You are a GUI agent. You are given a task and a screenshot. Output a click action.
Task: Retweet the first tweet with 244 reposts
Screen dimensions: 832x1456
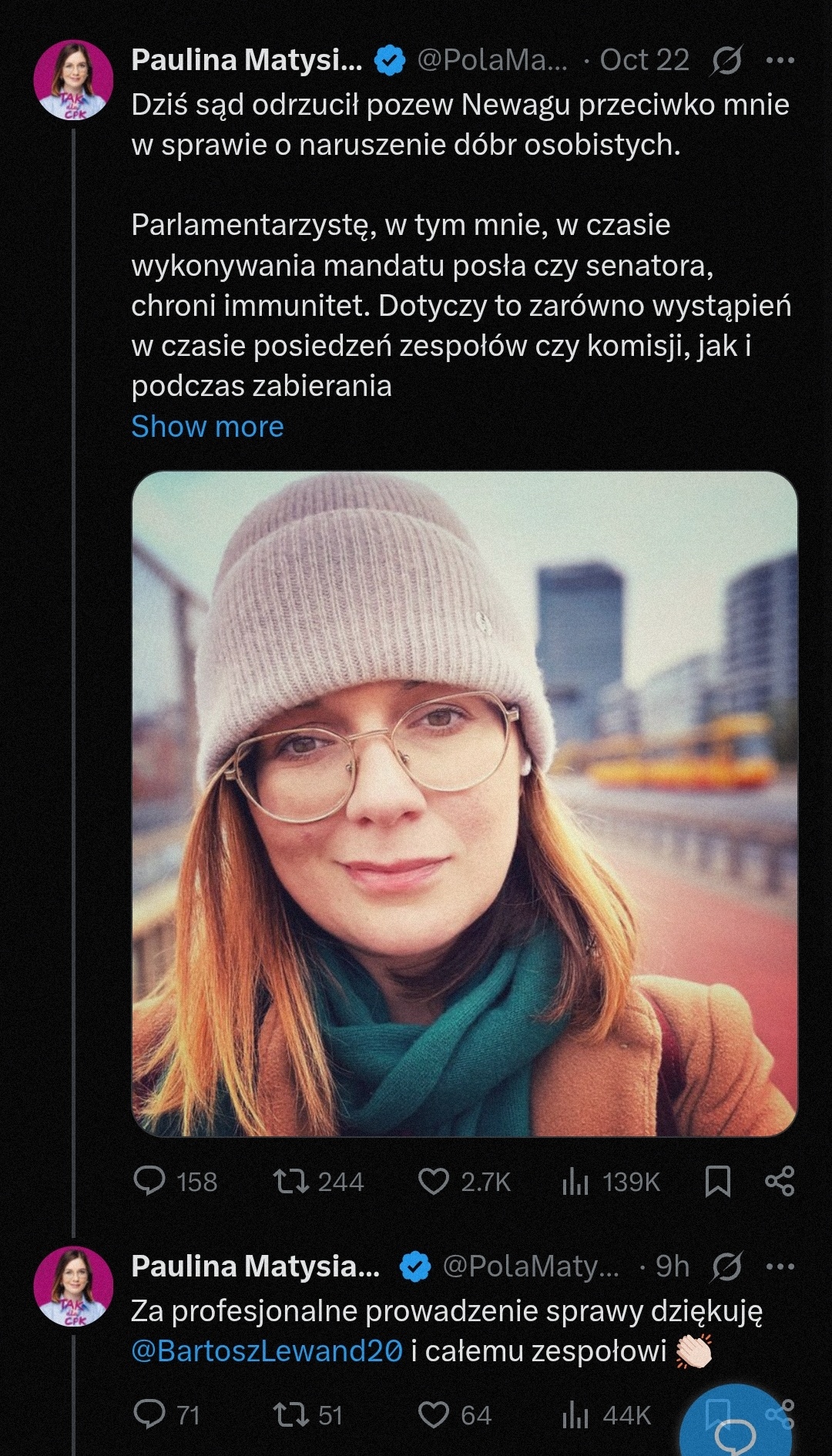318,1181
